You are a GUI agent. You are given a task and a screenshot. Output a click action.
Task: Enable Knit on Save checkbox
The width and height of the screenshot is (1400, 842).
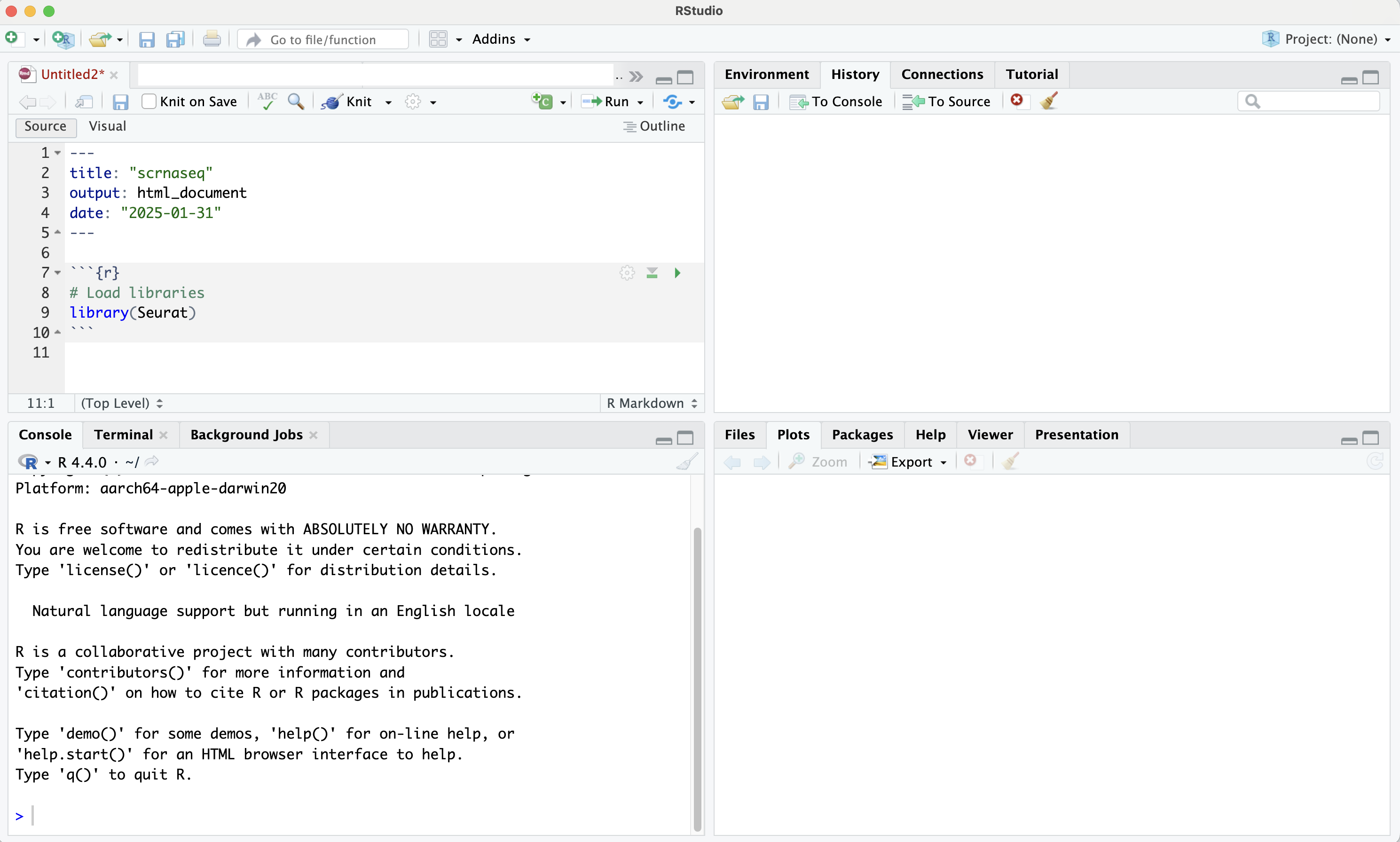click(149, 101)
